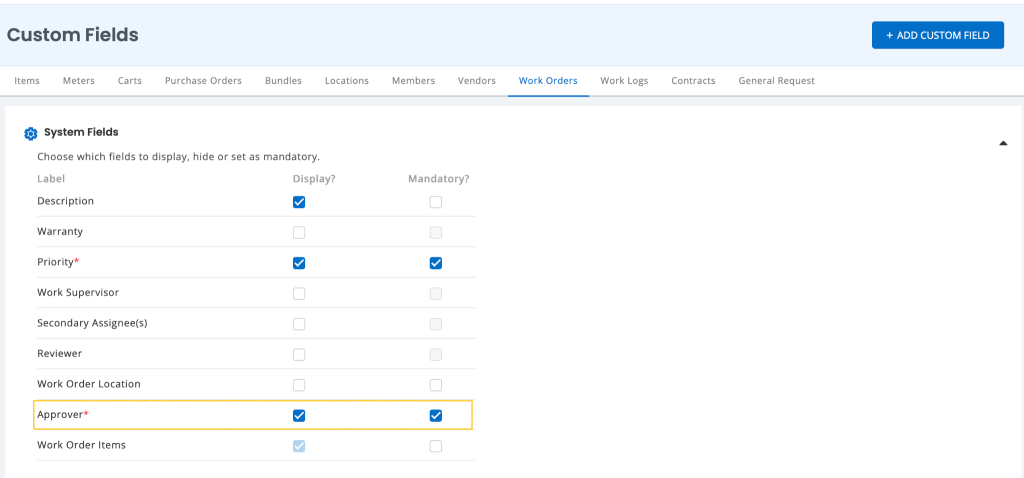Uncheck Display for Approver
The height and width of the screenshot is (478, 1024).
coord(299,415)
